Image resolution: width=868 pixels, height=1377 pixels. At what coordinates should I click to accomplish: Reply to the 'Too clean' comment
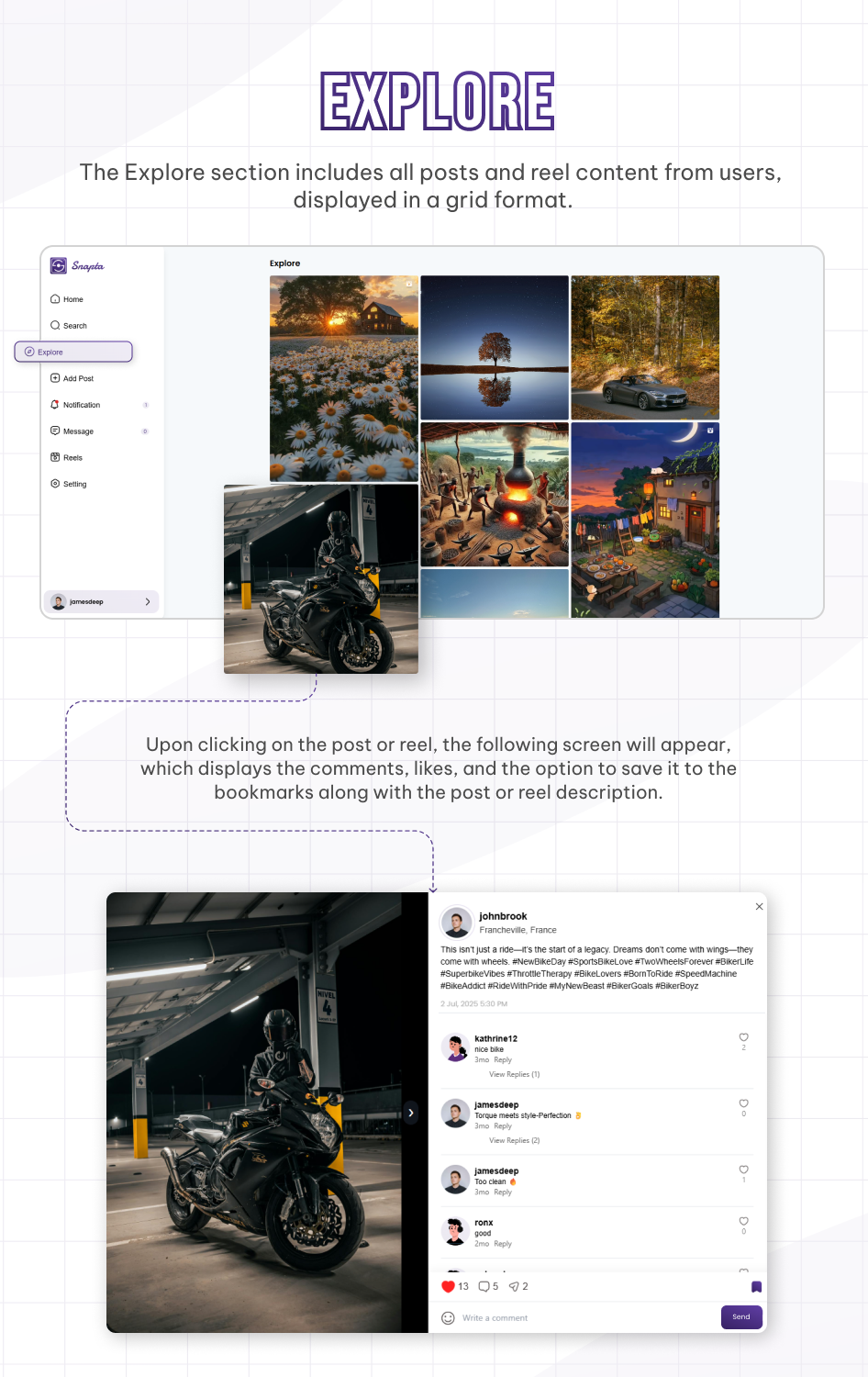503,1192
